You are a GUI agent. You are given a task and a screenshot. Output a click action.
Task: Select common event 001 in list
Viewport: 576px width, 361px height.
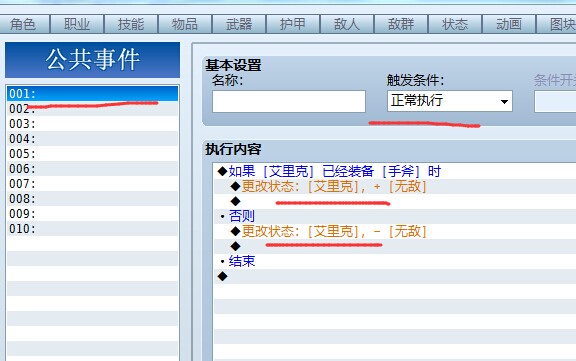click(93, 94)
